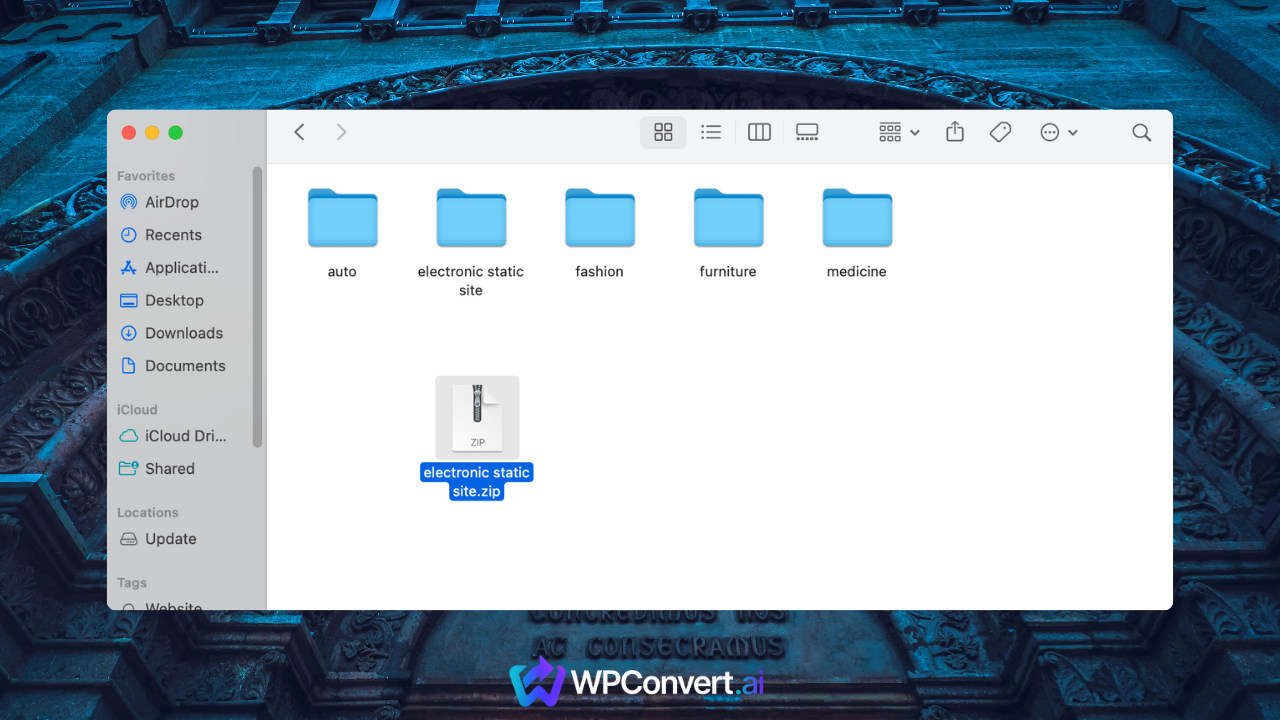This screenshot has height=720, width=1280.
Task: Select the fashion folder icon
Action: 600,217
